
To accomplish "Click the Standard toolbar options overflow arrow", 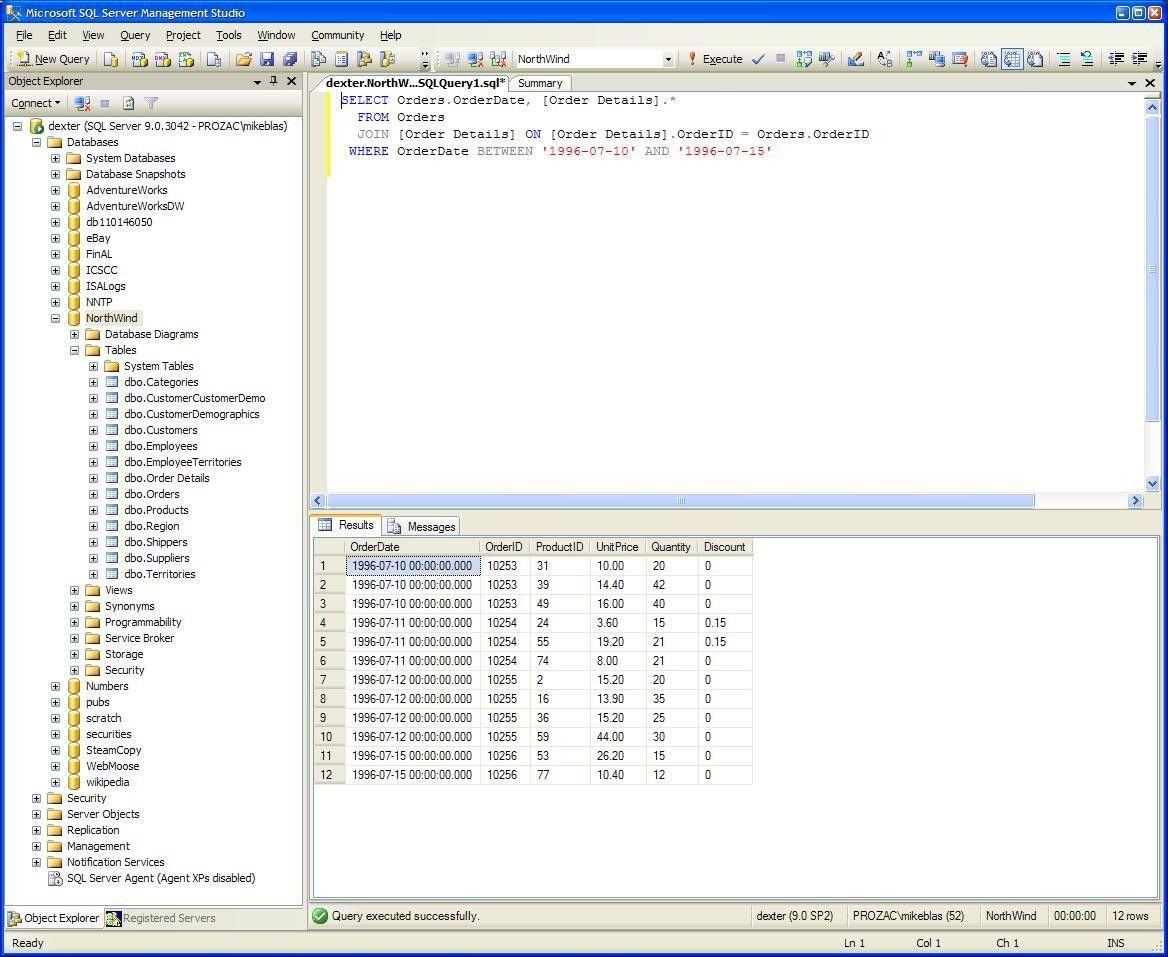I will point(425,60).
